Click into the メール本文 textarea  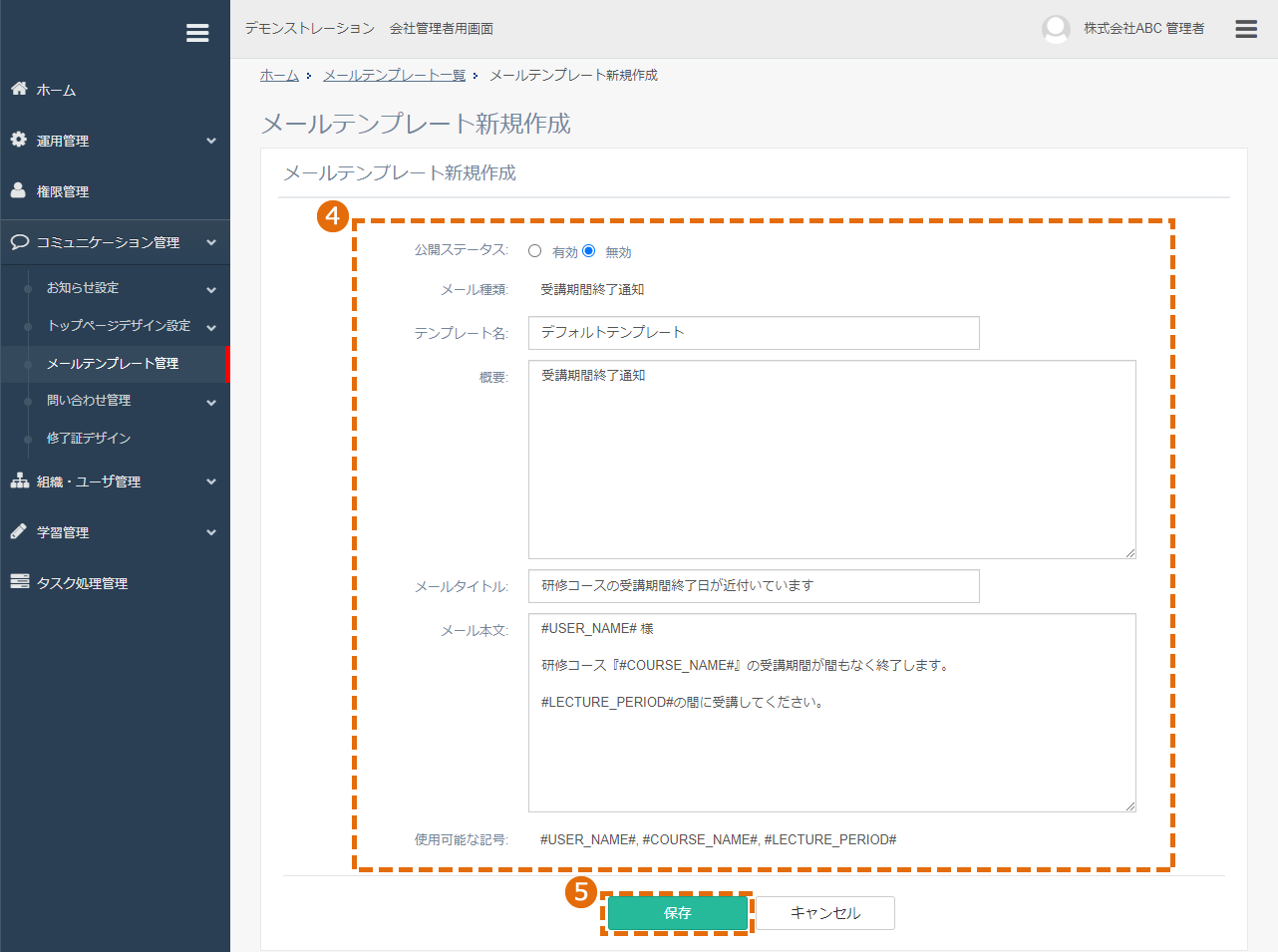point(832,713)
